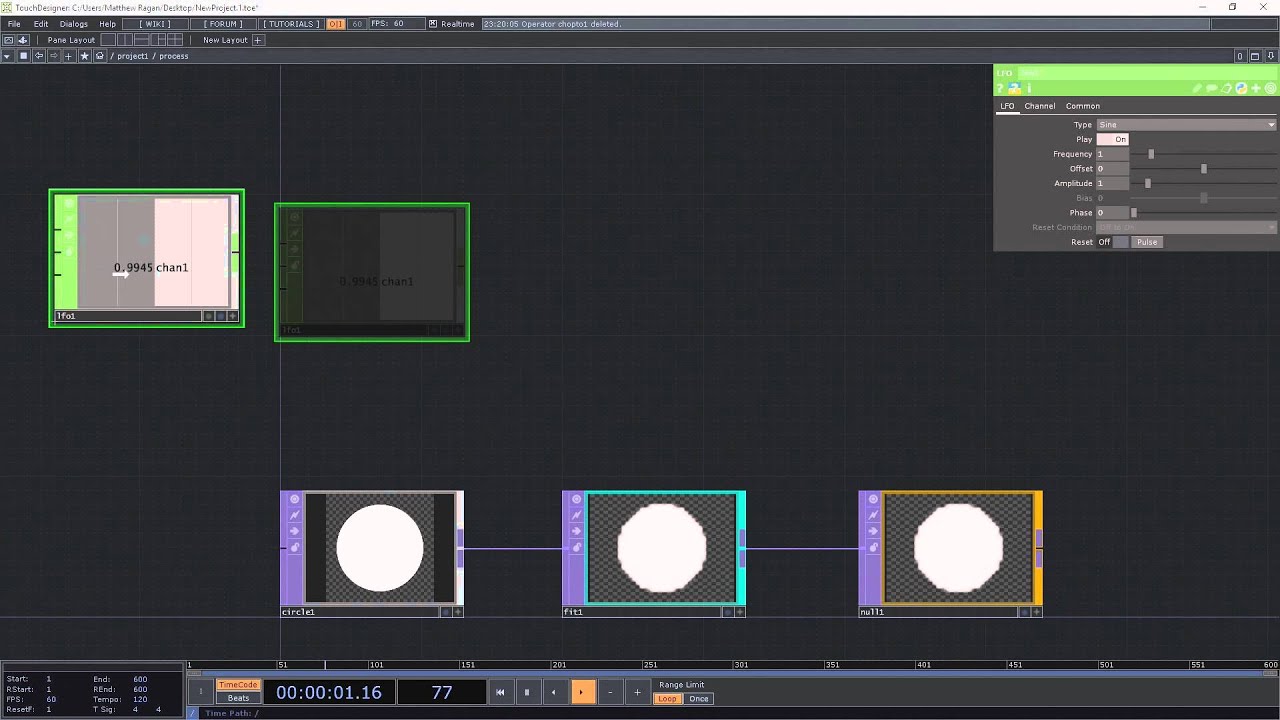Image resolution: width=1280 pixels, height=720 pixels.
Task: Open the Dialogs menu
Action: pos(74,24)
